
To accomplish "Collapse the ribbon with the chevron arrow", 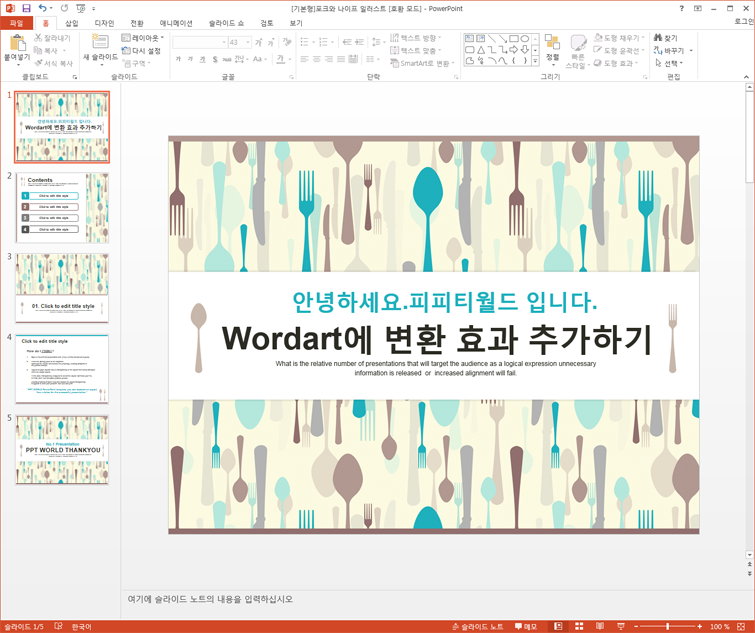I will pos(746,77).
